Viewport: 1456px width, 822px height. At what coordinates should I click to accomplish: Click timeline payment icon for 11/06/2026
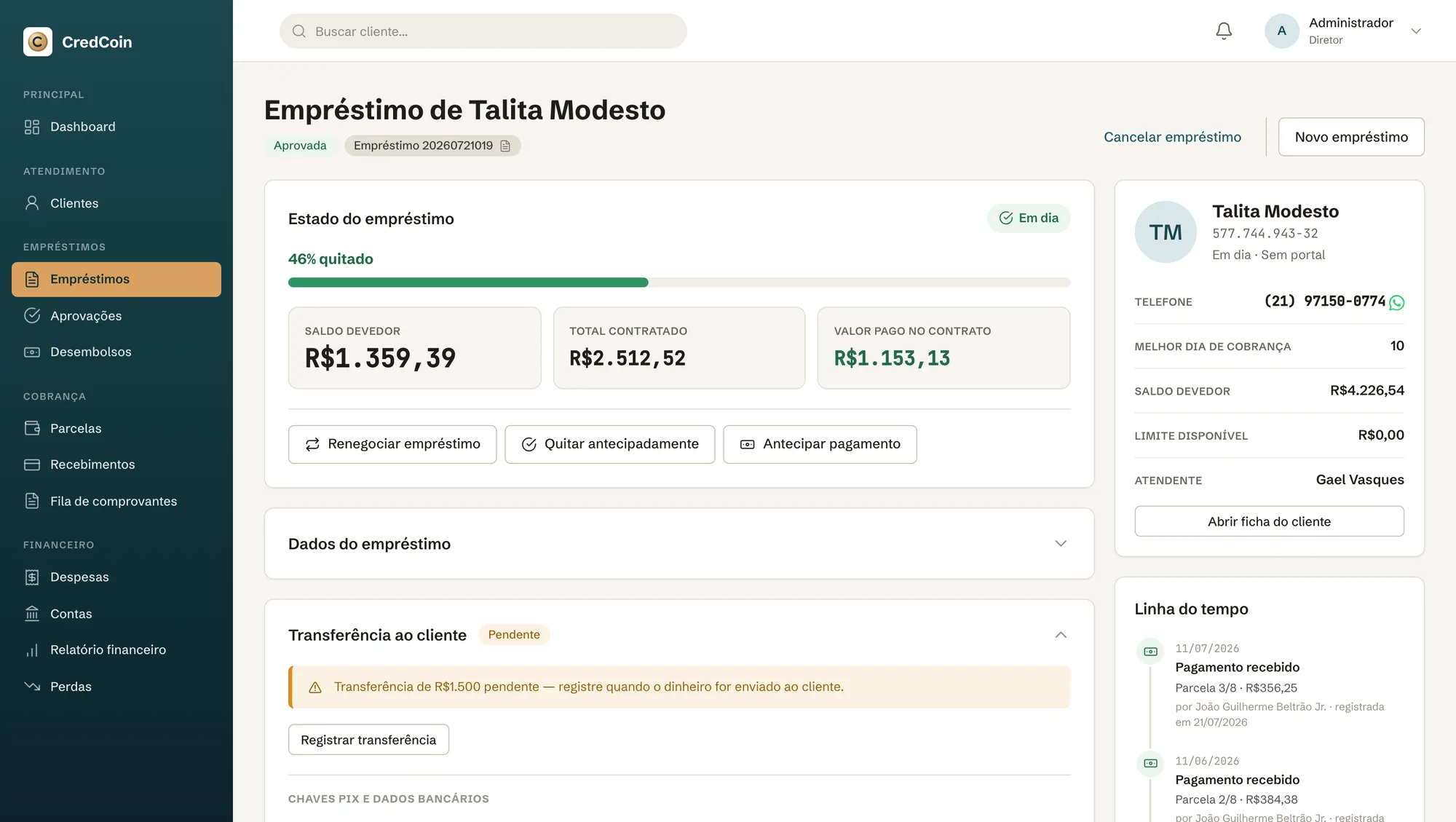coord(1151,763)
